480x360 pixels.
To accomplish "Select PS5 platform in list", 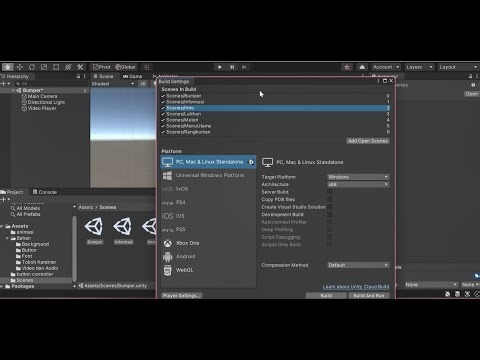I will (208, 229).
